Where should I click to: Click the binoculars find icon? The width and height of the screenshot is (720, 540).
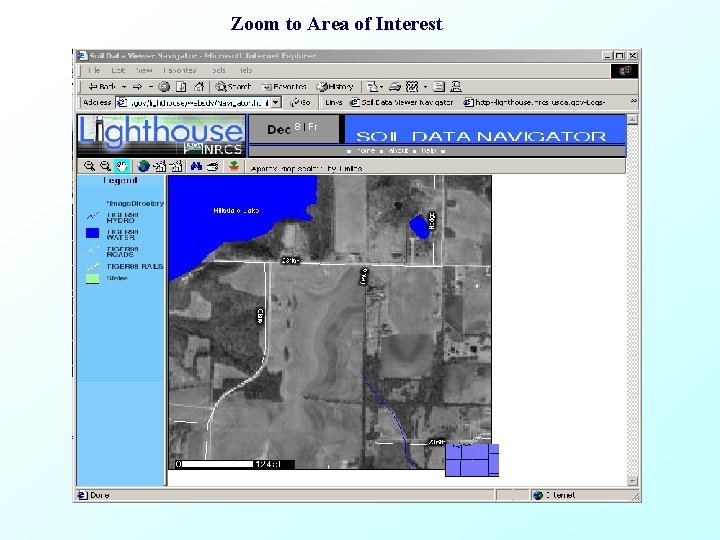pos(196,166)
